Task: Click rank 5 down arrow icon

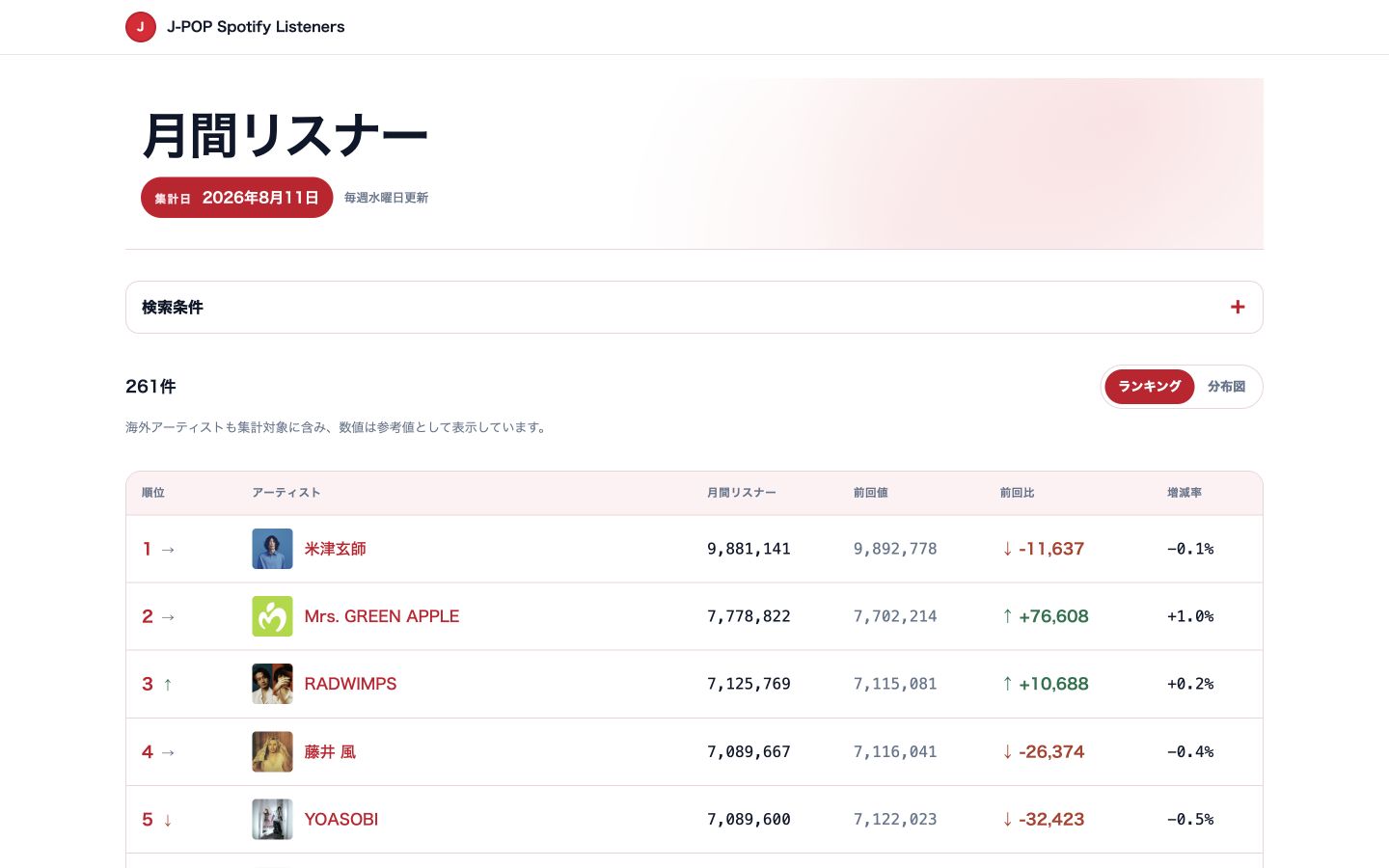Action: [167, 819]
